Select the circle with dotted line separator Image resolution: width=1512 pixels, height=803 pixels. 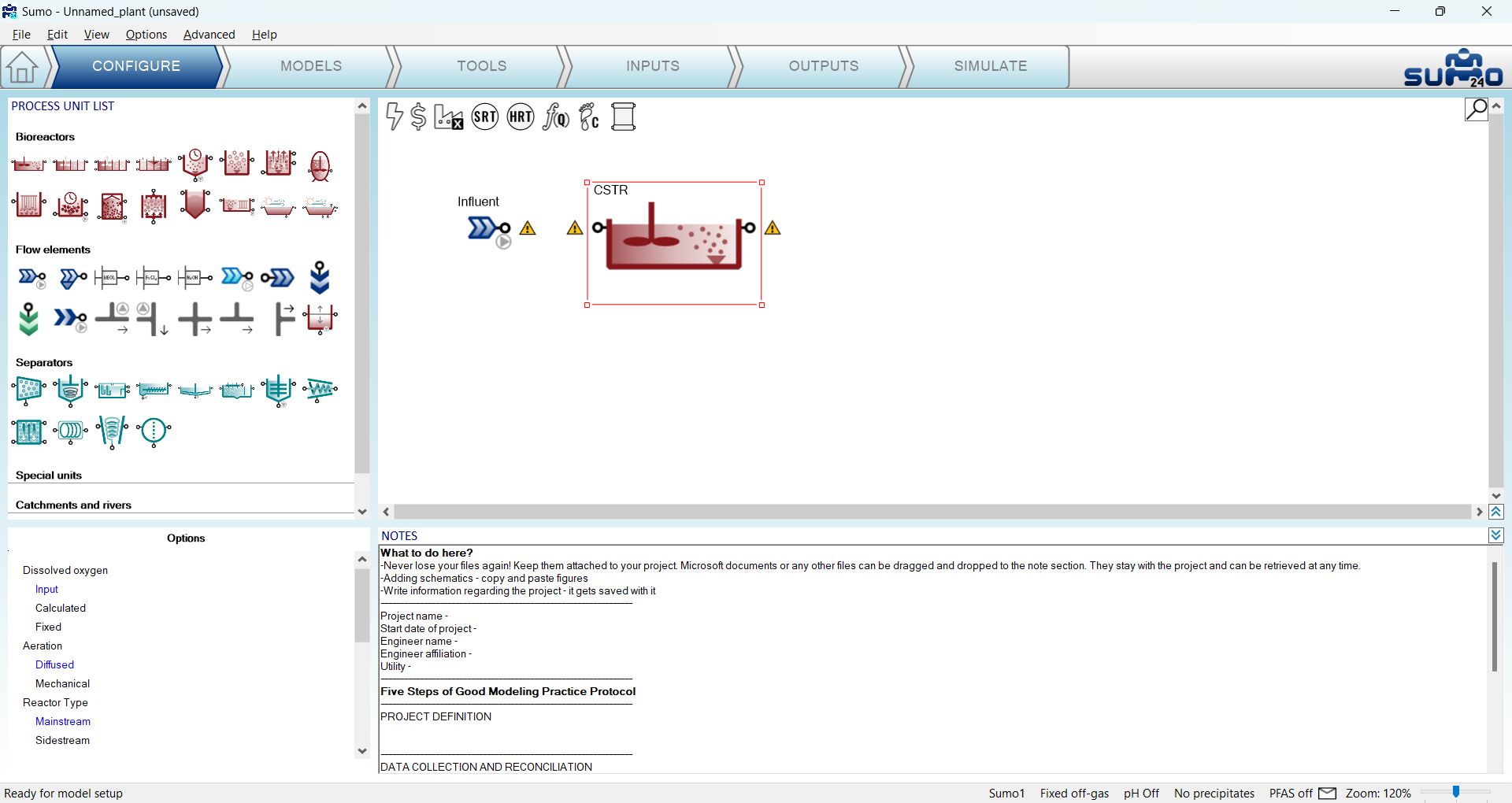[154, 431]
